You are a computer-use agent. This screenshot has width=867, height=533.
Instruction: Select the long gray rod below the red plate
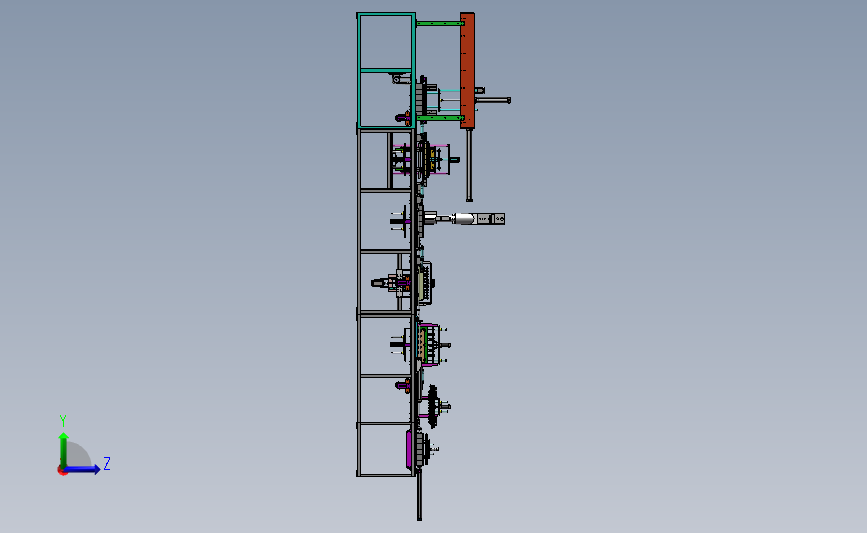point(469,165)
